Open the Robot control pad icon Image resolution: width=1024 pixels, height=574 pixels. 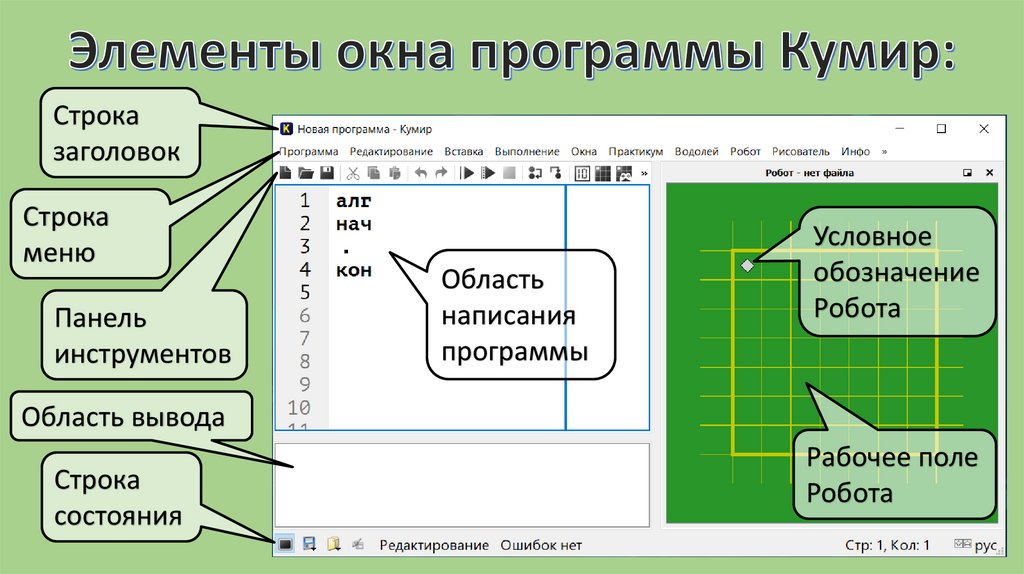point(582,173)
